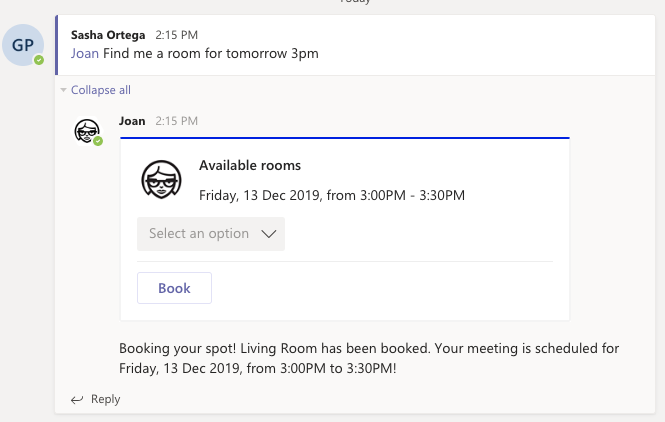
Task: Click Joan's small bot avatar
Action: pyautogui.click(x=87, y=131)
